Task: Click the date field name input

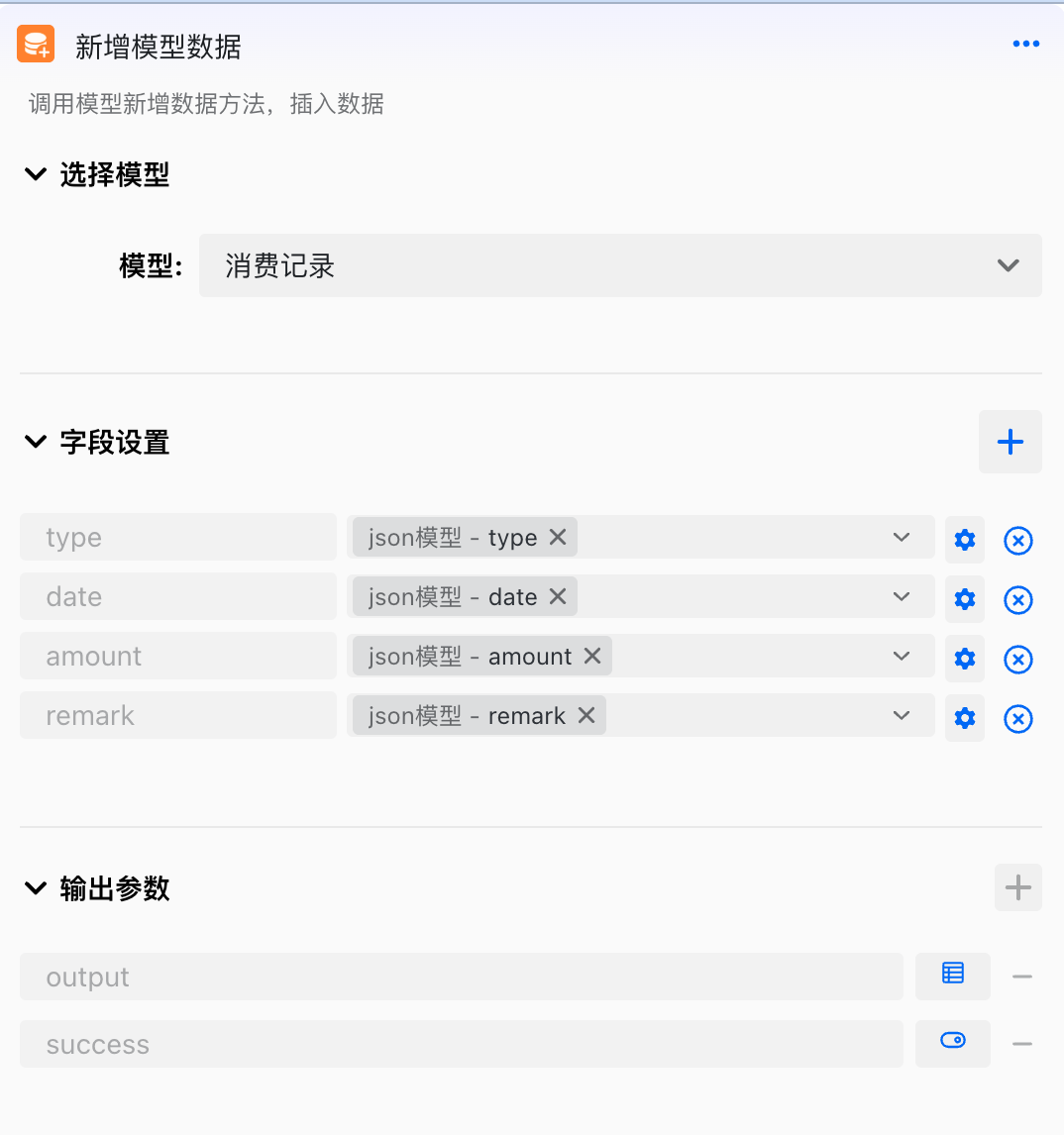Action: [178, 596]
